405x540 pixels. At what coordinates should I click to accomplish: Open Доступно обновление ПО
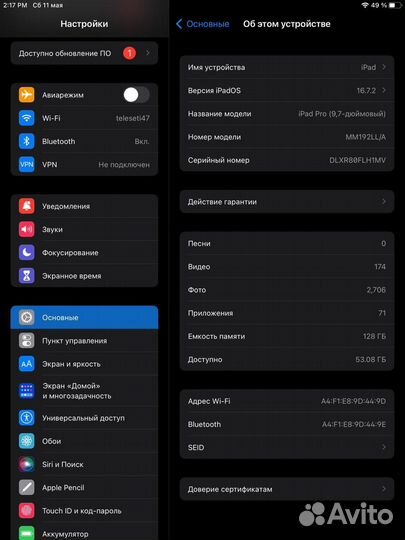point(84,53)
